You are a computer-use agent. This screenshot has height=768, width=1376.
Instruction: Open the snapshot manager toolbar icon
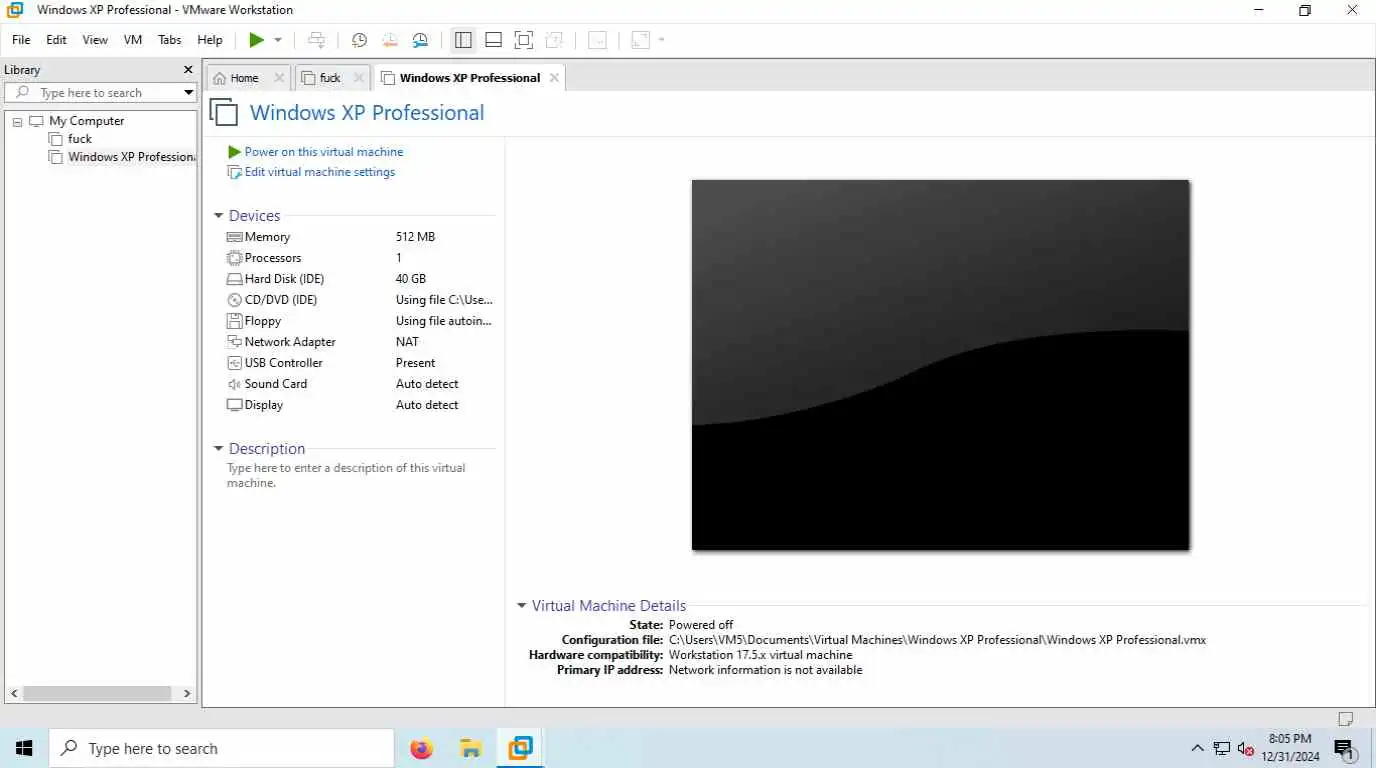tap(421, 40)
